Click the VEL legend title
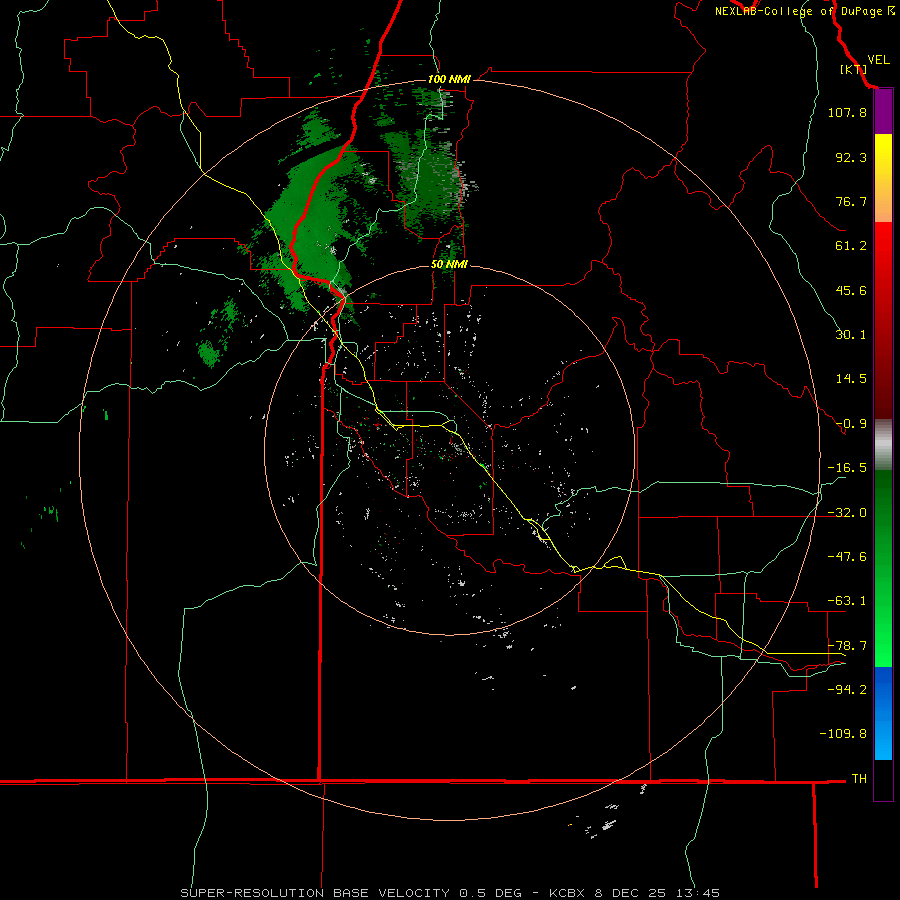This screenshot has height=900, width=900. click(878, 60)
